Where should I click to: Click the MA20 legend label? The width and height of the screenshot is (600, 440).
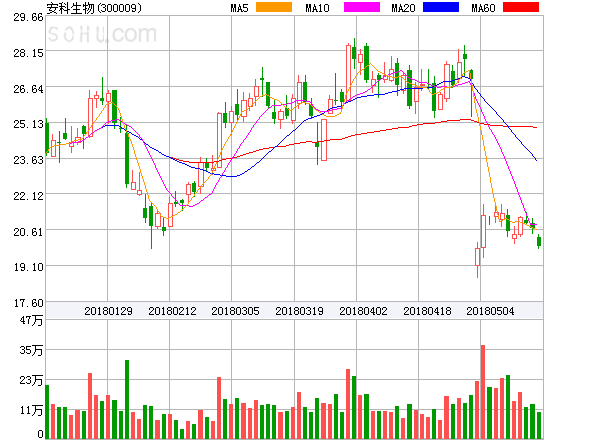tap(403, 8)
